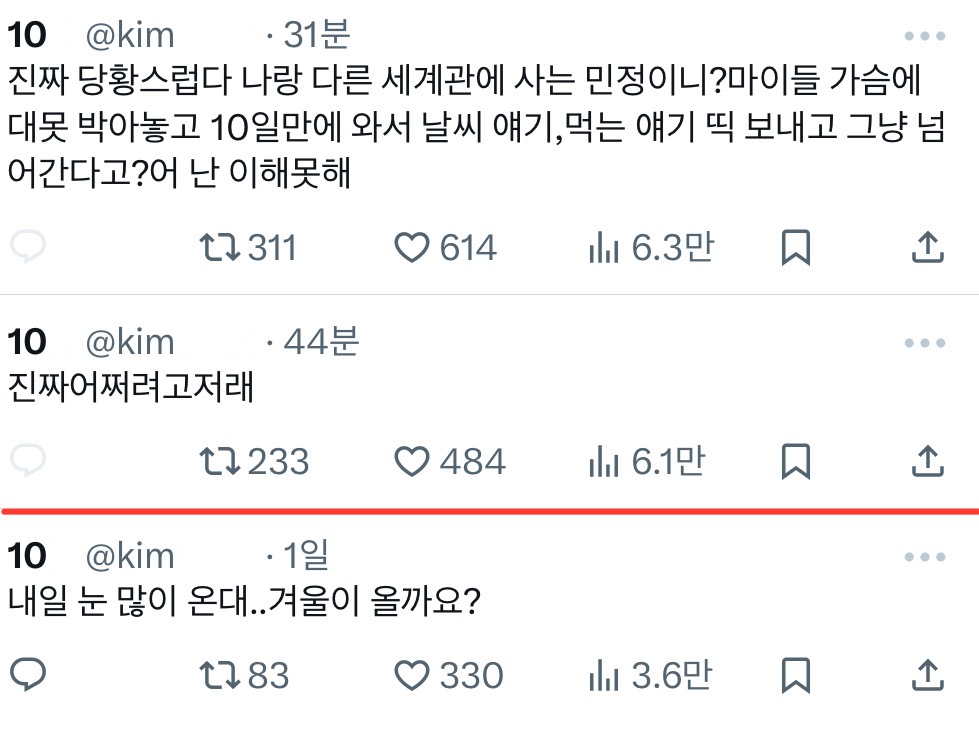
Task: Toggle retweet on the tweet with 233 retweets
Action: (x=221, y=462)
